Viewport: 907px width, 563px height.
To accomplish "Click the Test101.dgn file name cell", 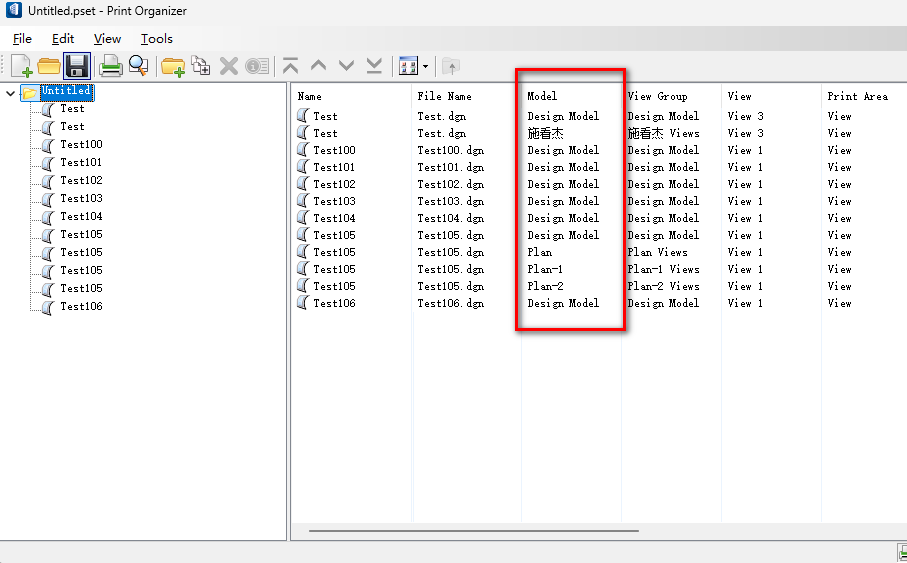I will point(451,167).
